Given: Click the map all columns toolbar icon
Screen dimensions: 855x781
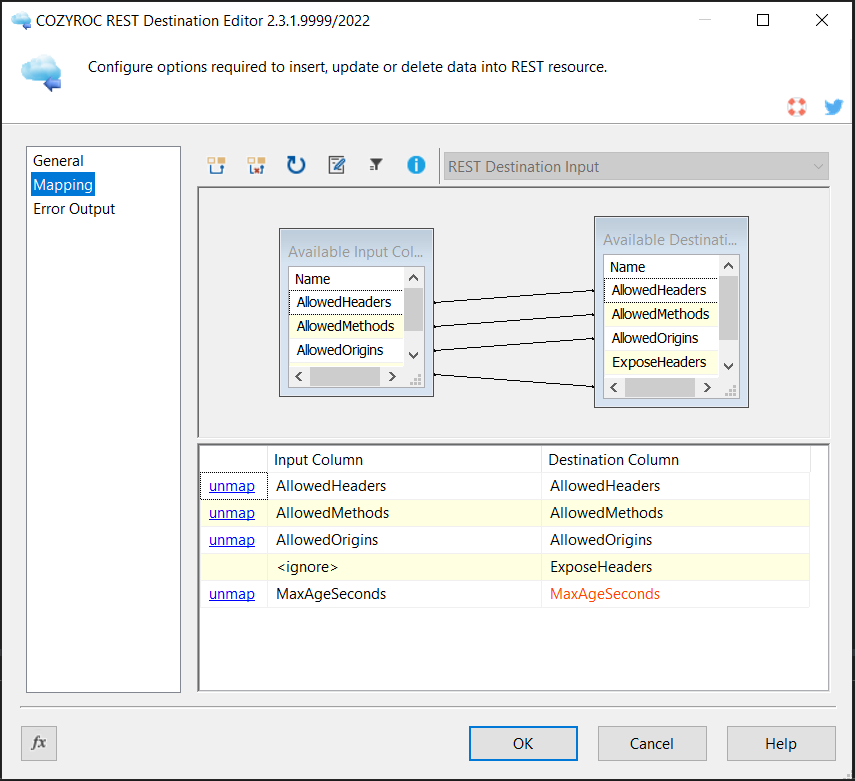Looking at the screenshot, I should click(216, 166).
